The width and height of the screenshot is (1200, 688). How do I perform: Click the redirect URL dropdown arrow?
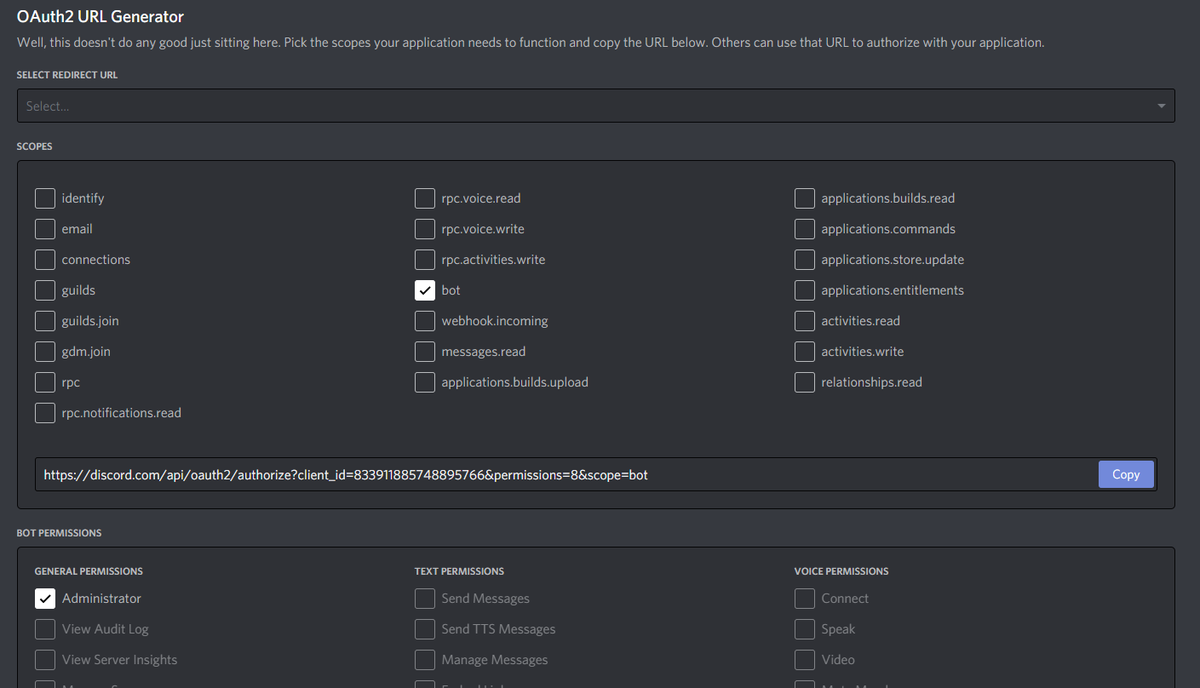click(x=1161, y=106)
